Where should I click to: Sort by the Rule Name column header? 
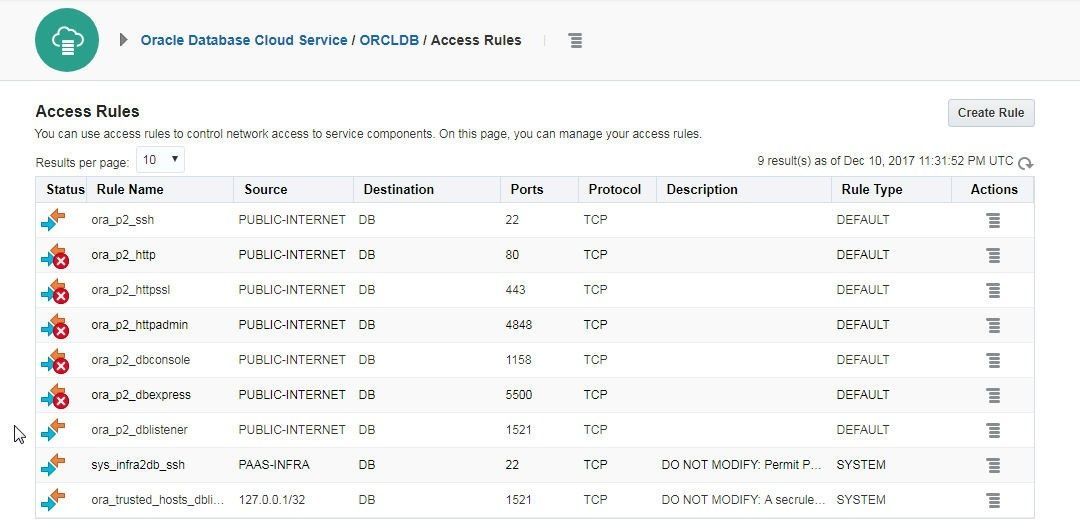click(x=130, y=190)
